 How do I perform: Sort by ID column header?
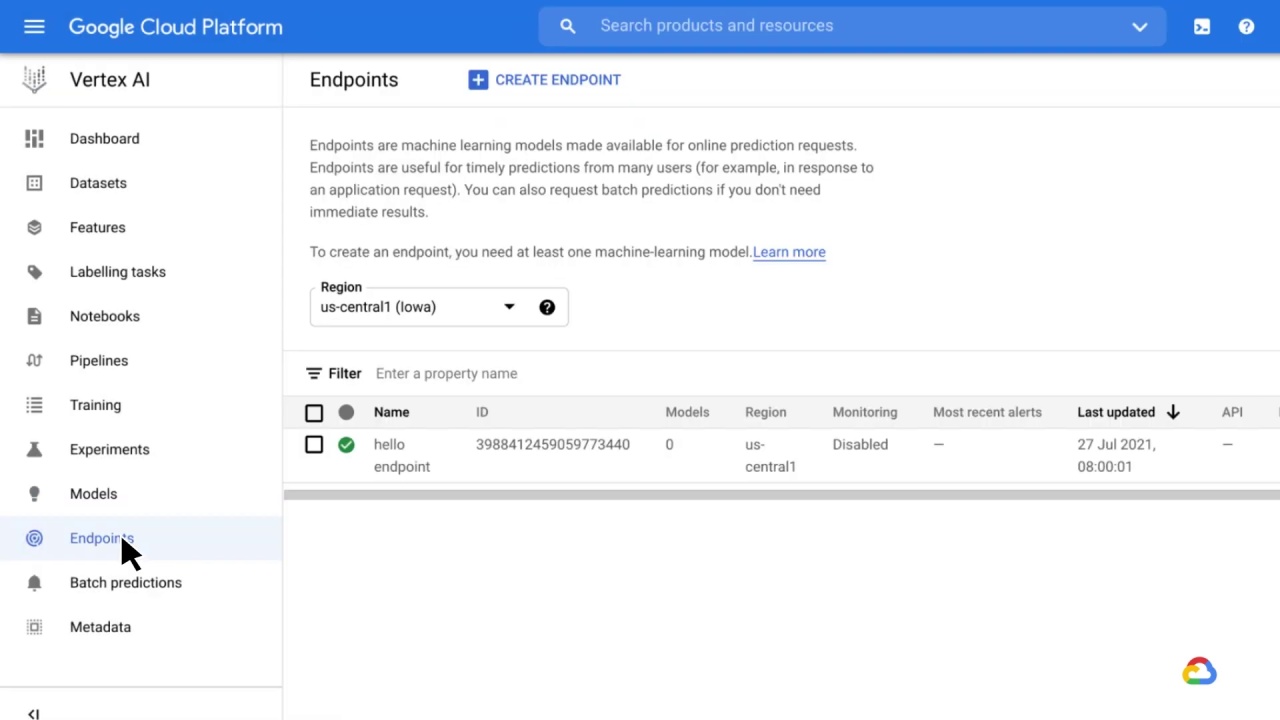[482, 412]
